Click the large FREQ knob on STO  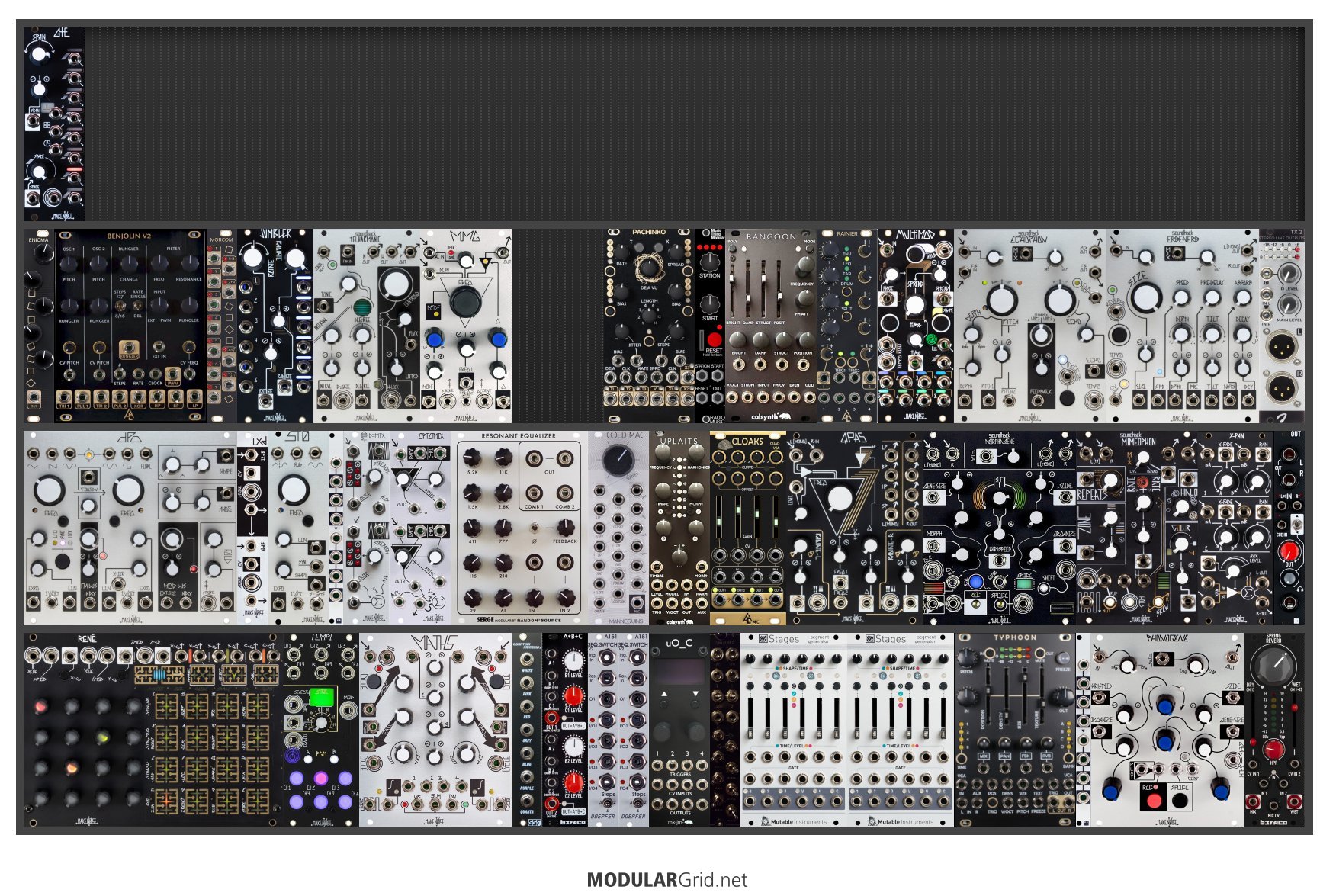(x=293, y=490)
